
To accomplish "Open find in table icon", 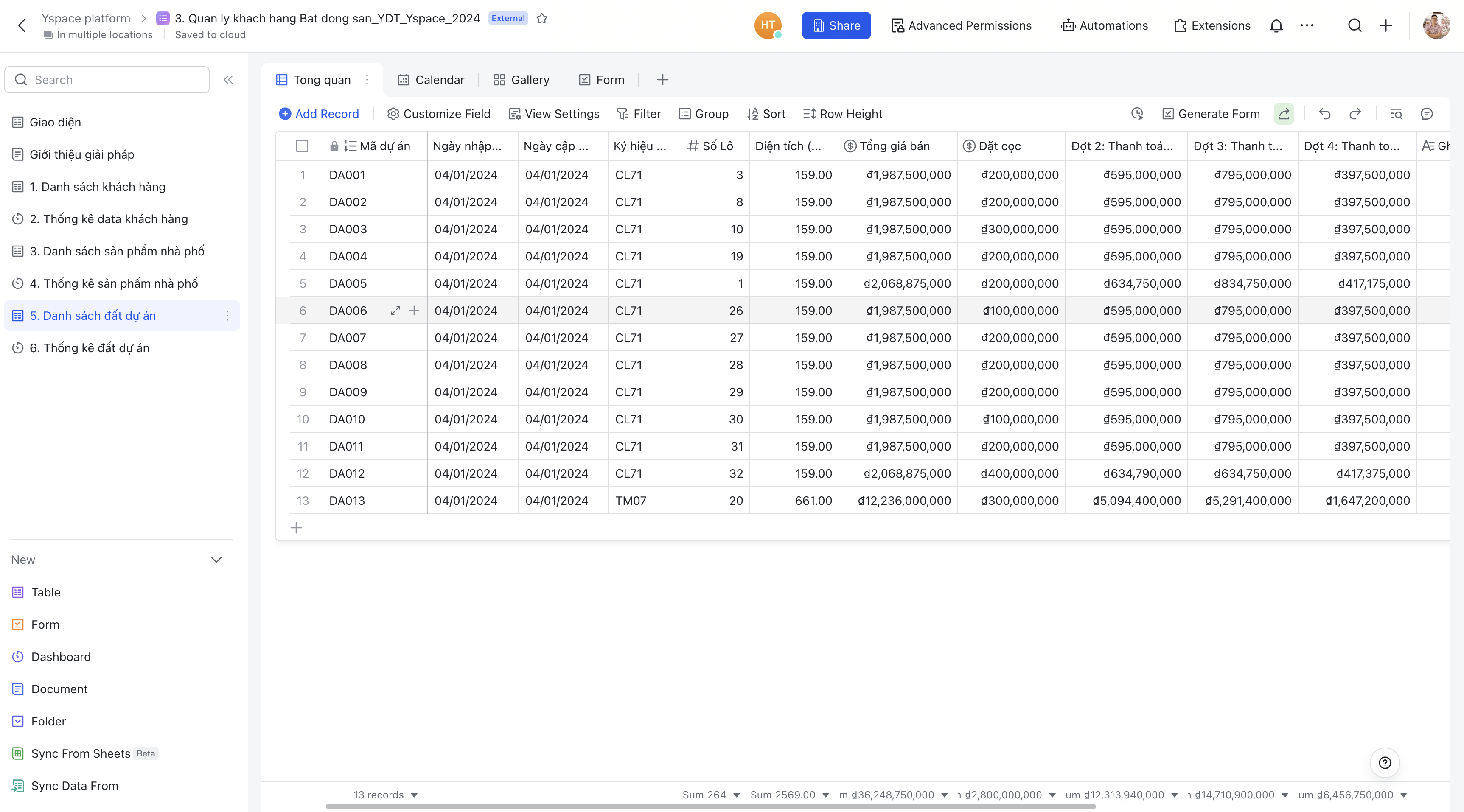I will click(1396, 114).
